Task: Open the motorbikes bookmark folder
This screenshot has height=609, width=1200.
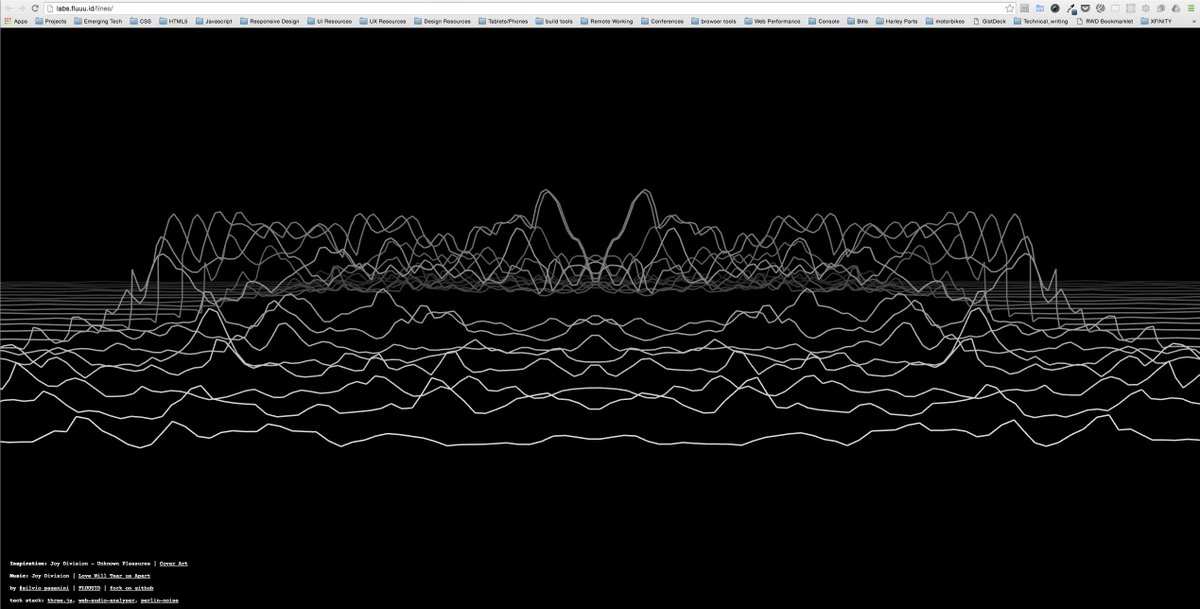Action: tap(945, 21)
